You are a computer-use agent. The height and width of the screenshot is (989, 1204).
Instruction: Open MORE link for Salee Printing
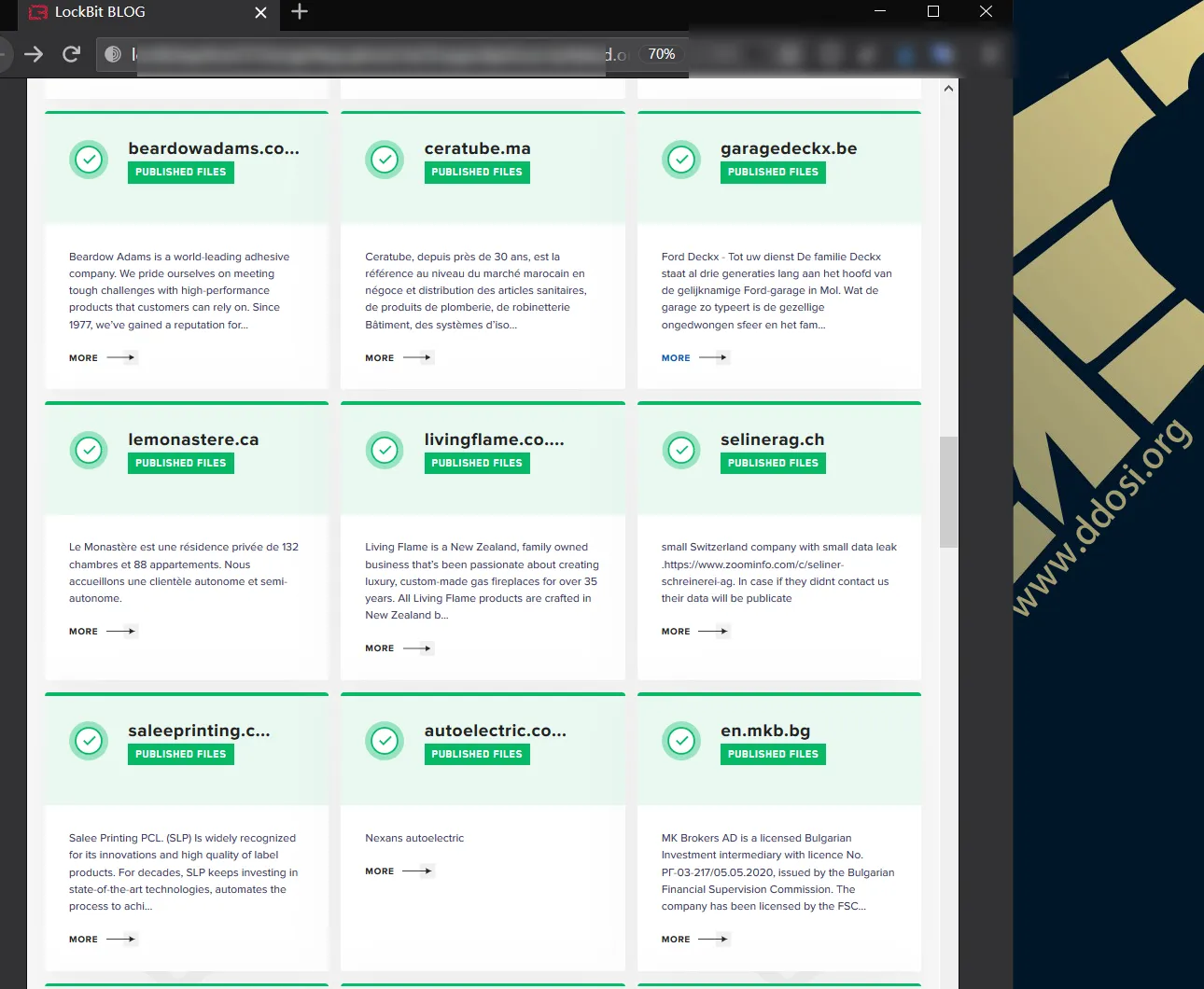pyautogui.click(x=103, y=940)
